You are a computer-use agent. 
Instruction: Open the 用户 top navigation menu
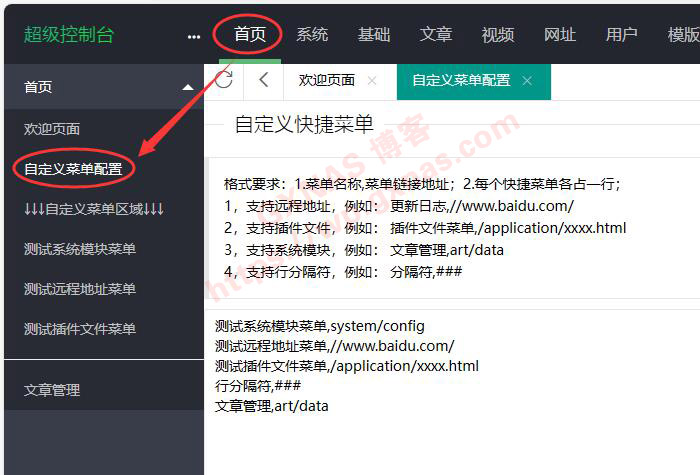pos(622,35)
